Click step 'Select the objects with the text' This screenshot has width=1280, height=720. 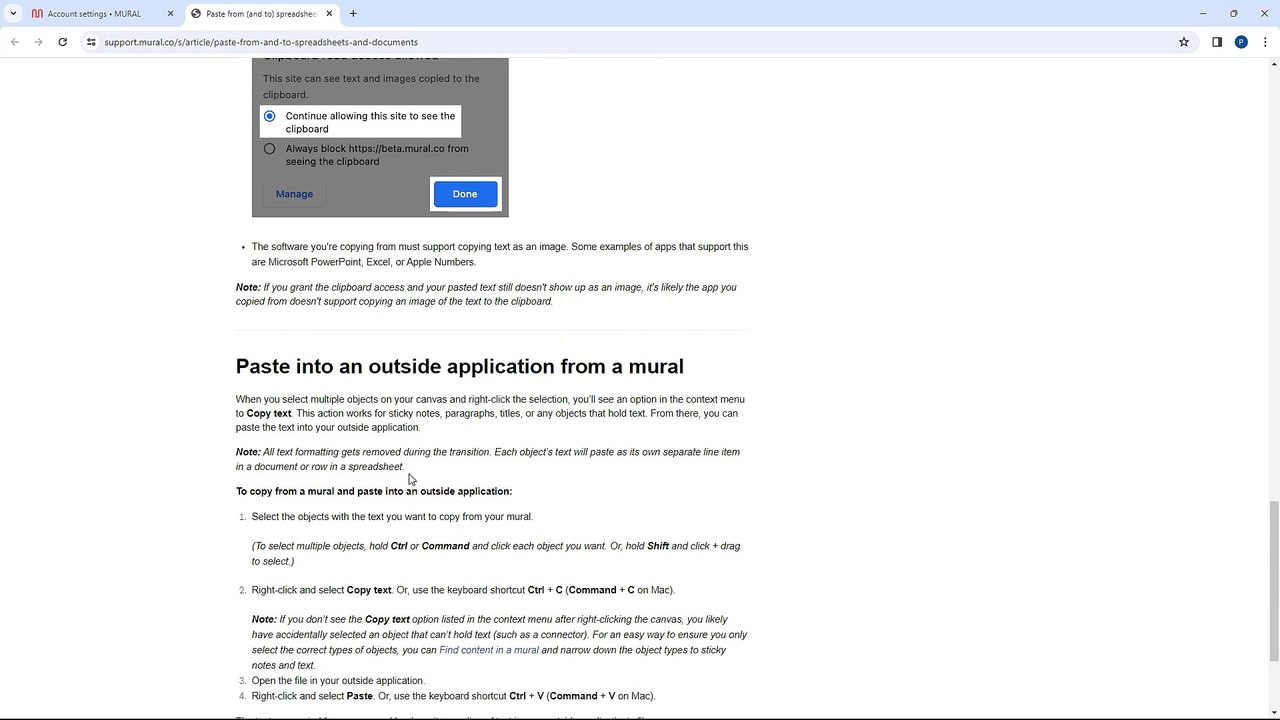[x=392, y=517]
